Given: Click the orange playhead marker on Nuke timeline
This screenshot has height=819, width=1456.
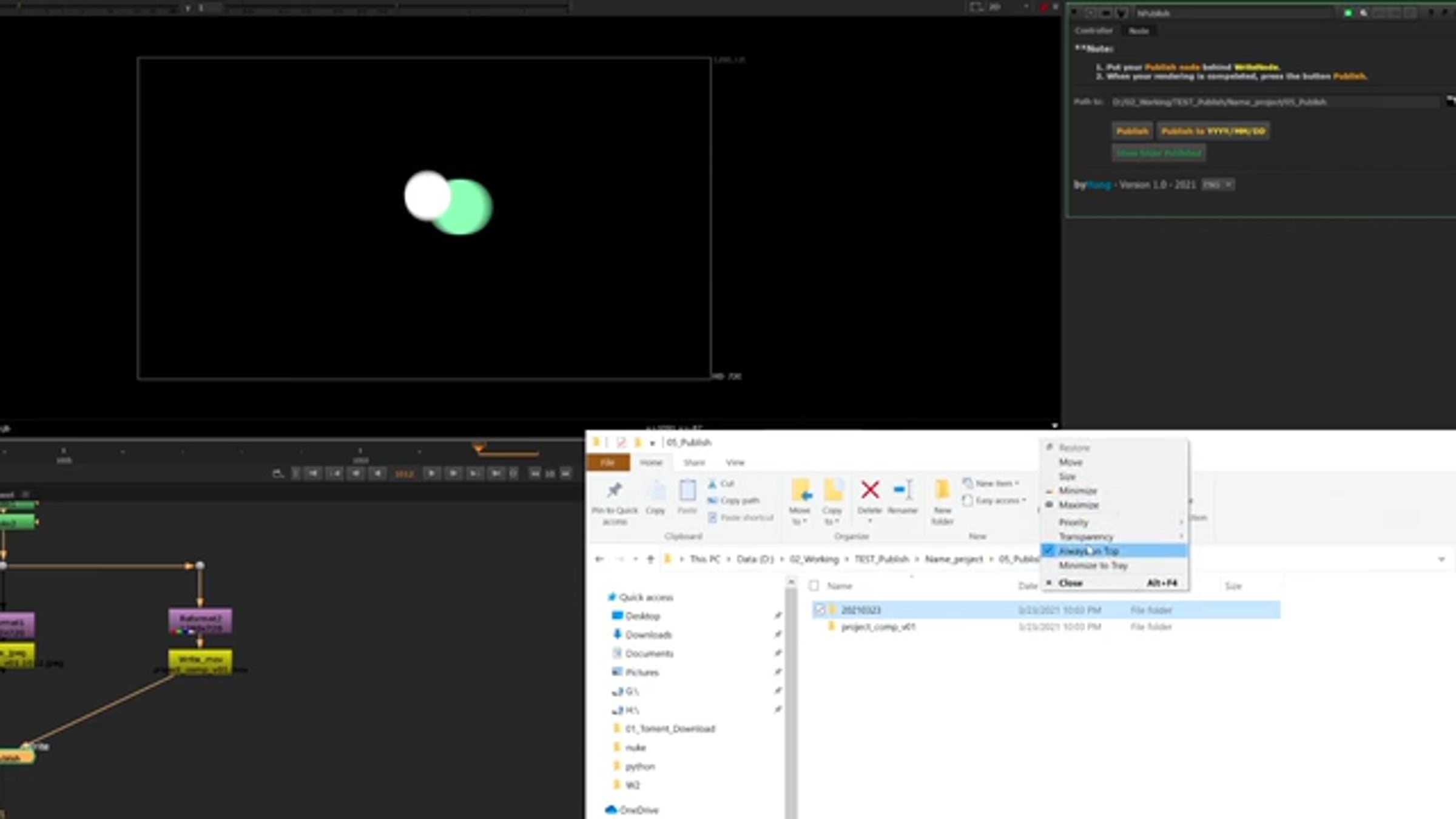Looking at the screenshot, I should point(479,448).
